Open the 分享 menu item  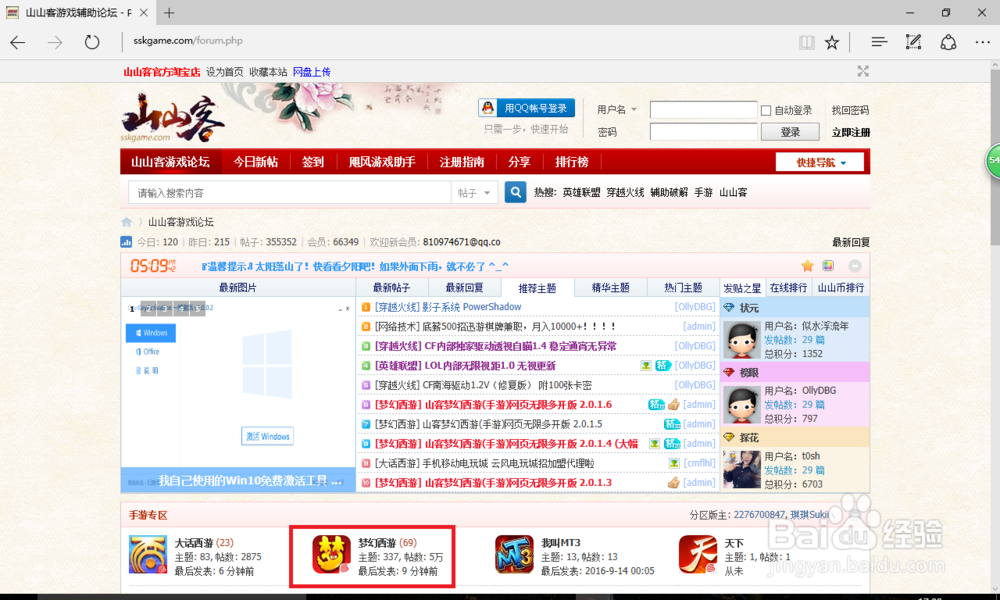(519, 162)
